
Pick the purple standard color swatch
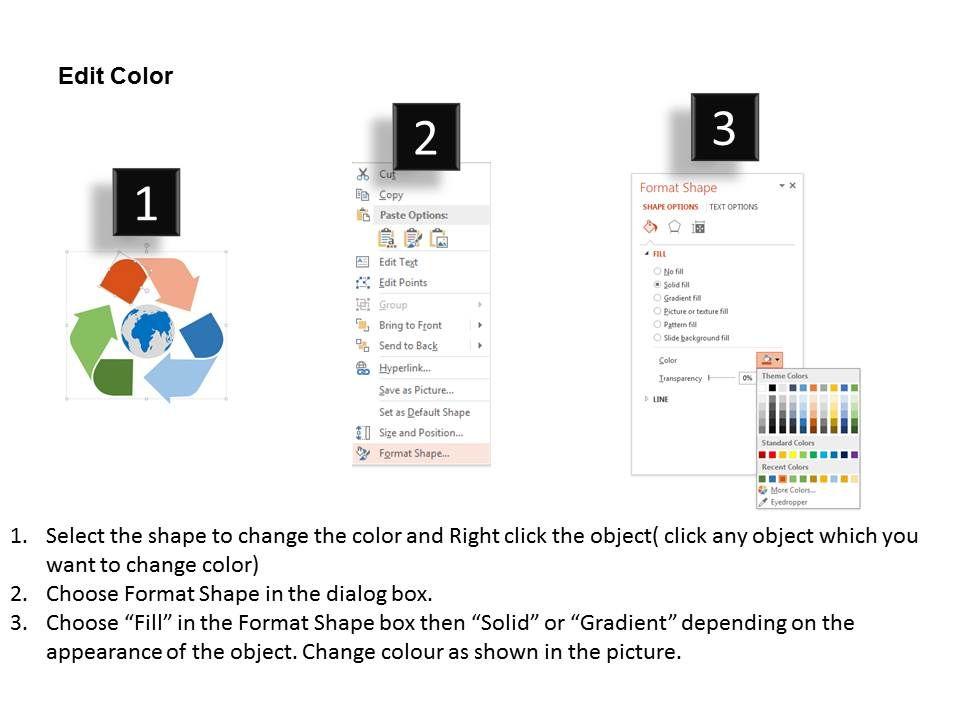pyautogui.click(x=855, y=455)
